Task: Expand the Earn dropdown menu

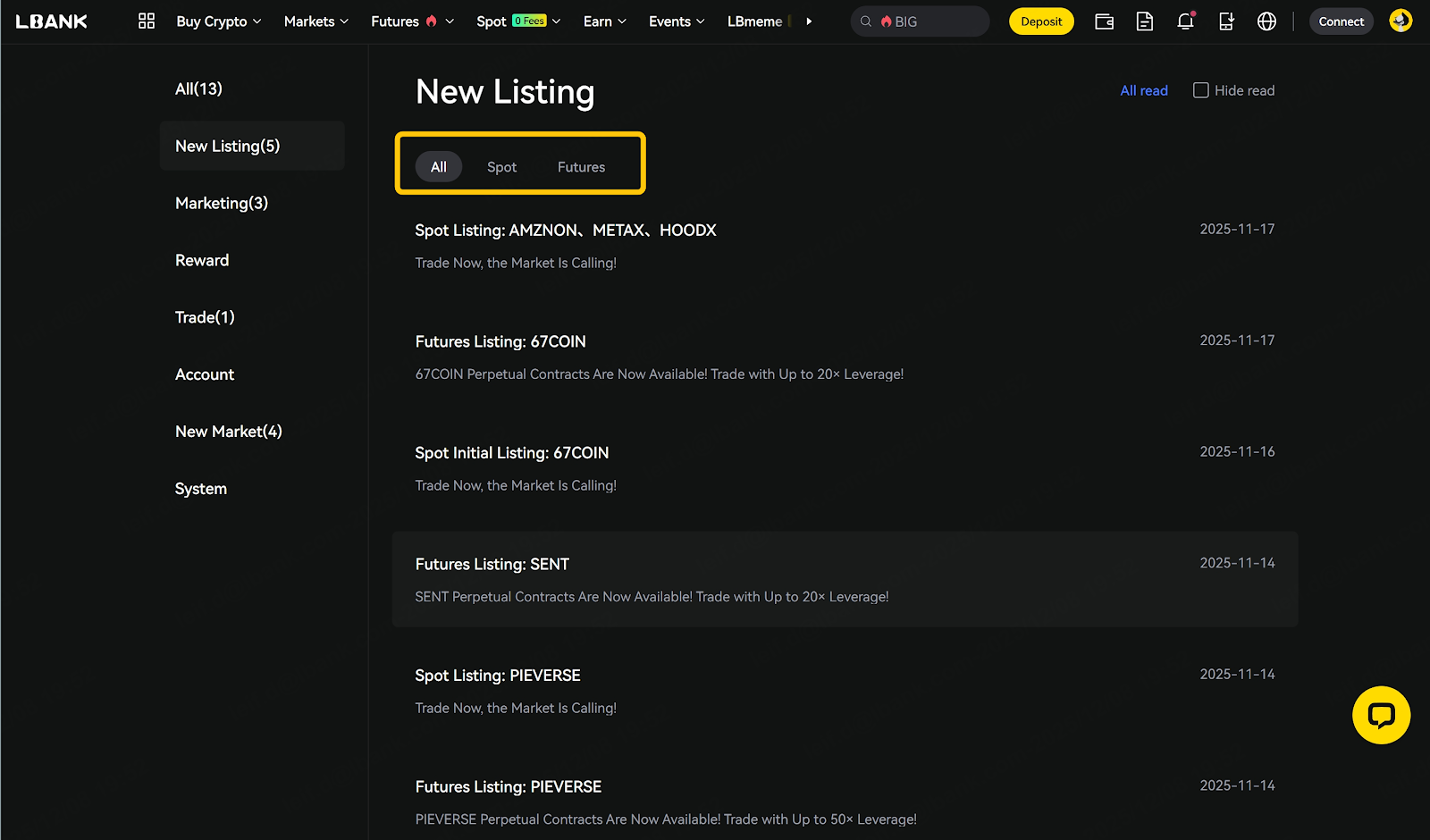Action: pos(604,21)
